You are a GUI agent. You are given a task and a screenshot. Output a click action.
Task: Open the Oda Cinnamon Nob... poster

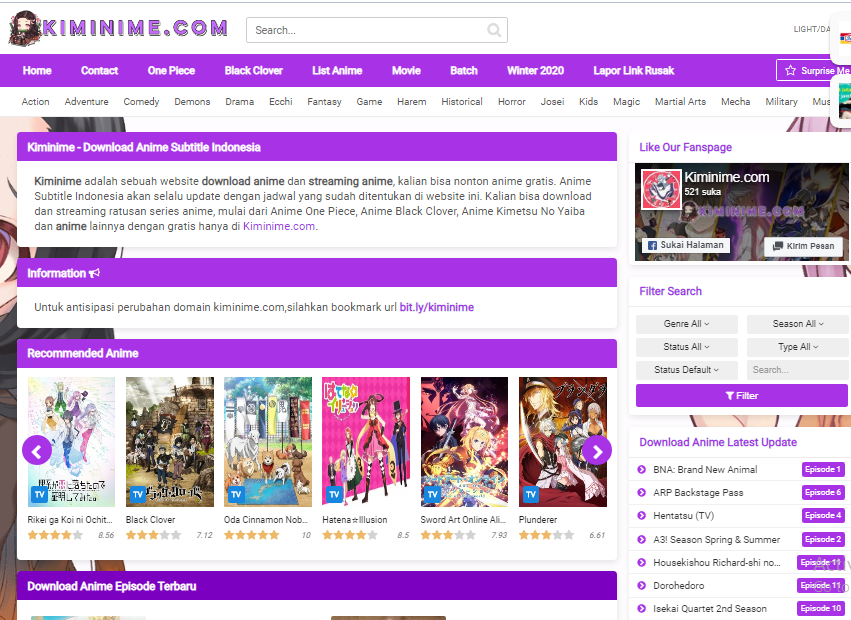tap(268, 442)
